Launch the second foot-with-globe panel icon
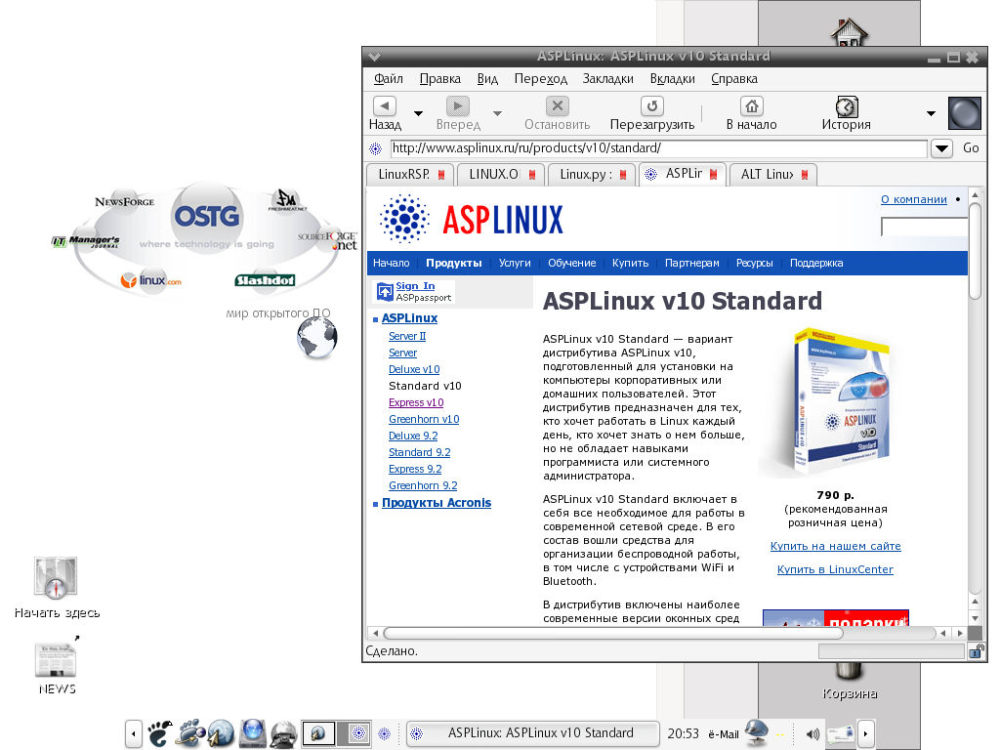The height and width of the screenshot is (750, 1000). coord(190,733)
